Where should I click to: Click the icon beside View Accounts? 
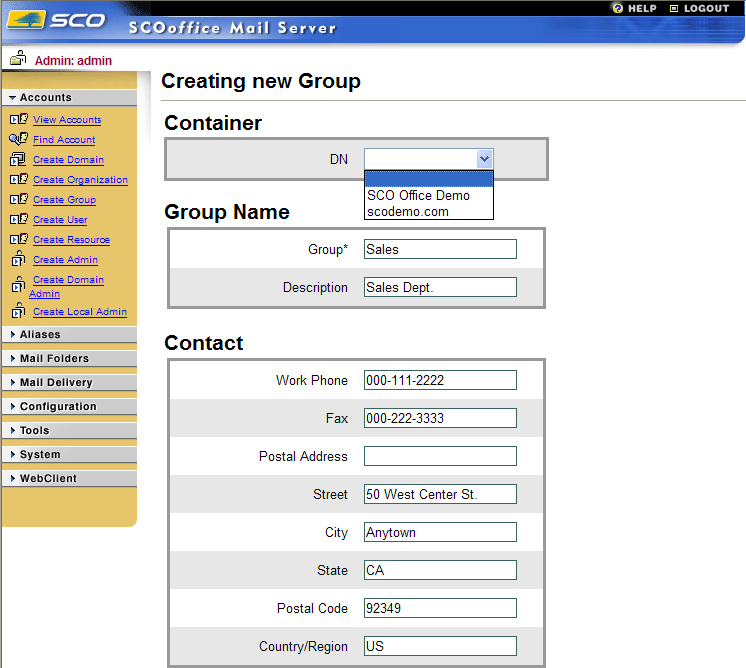coord(18,120)
